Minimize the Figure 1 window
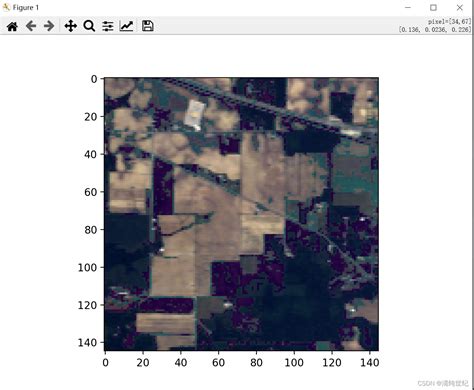Screen dimensions: 474x390 [408, 7]
